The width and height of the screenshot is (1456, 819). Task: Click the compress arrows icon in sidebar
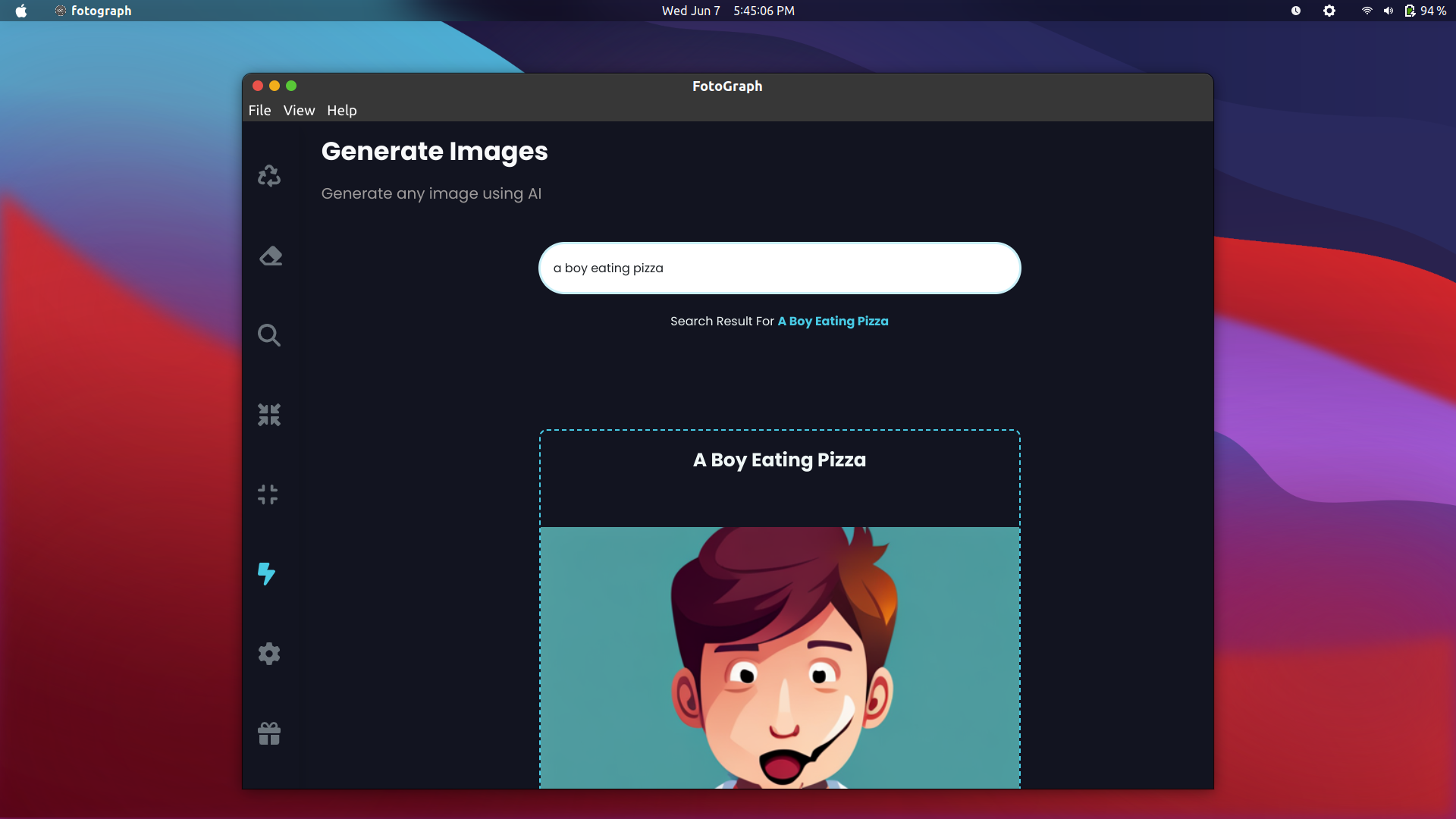[x=268, y=414]
